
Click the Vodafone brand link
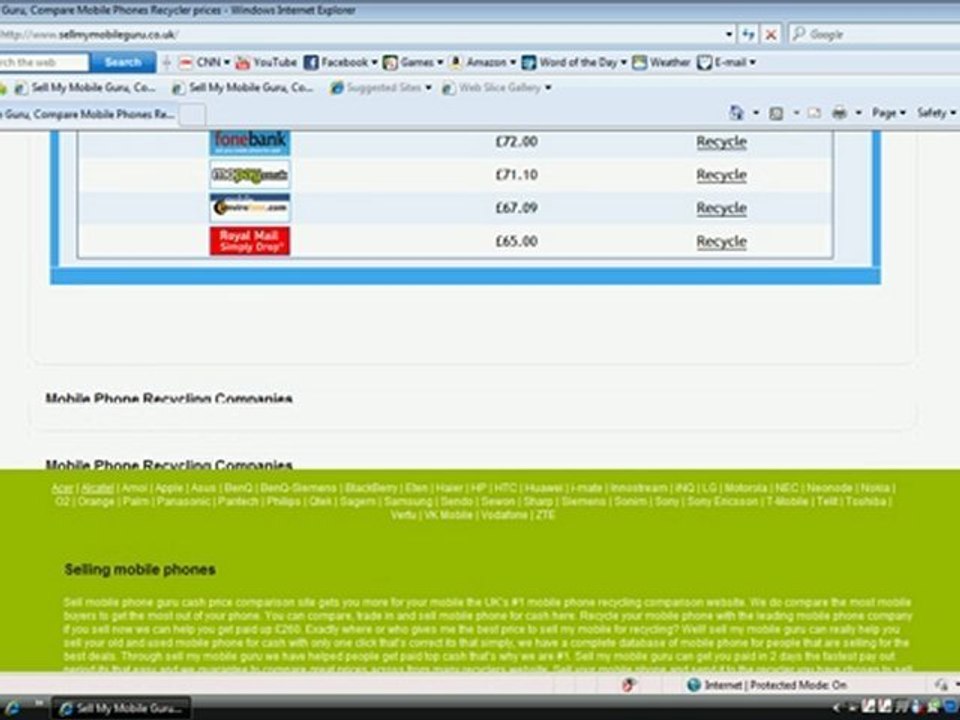504,516
